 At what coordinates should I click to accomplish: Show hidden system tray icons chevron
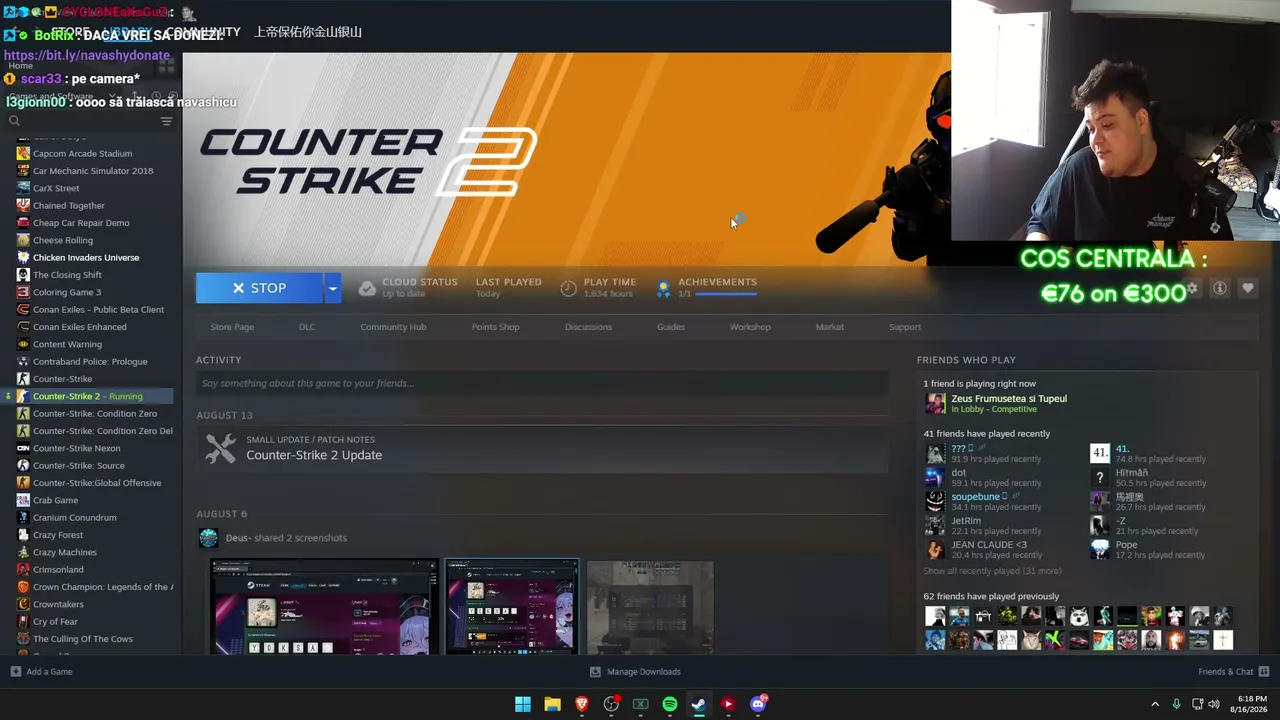pyautogui.click(x=1155, y=704)
